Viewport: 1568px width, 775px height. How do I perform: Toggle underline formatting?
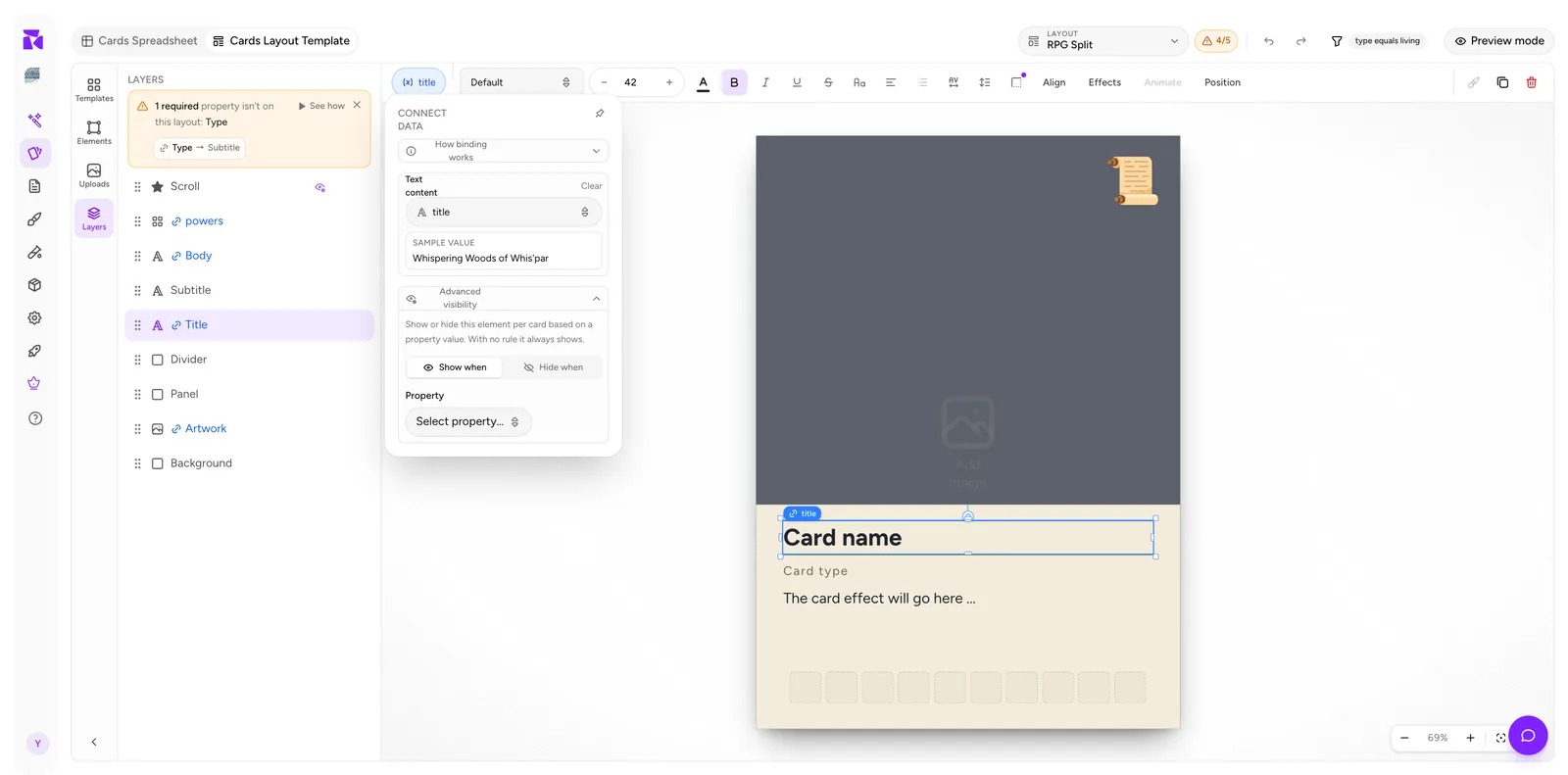pyautogui.click(x=797, y=82)
